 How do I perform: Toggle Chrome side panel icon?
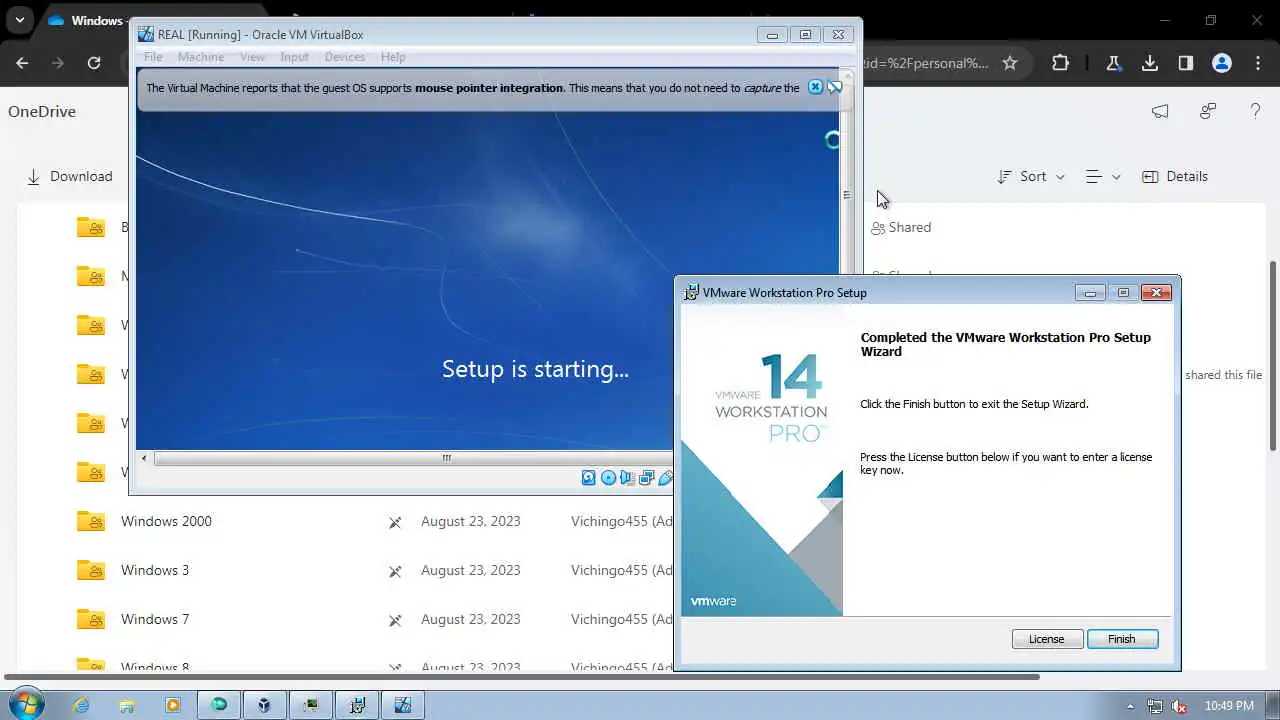pyautogui.click(x=1186, y=63)
